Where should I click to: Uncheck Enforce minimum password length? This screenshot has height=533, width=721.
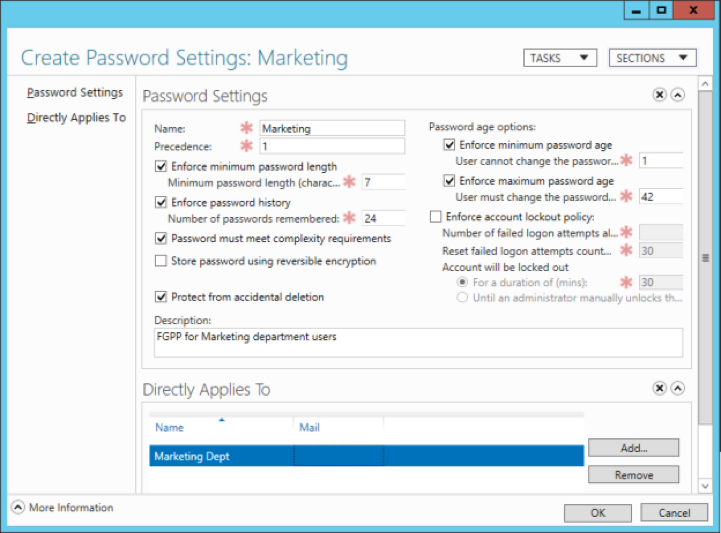(162, 167)
